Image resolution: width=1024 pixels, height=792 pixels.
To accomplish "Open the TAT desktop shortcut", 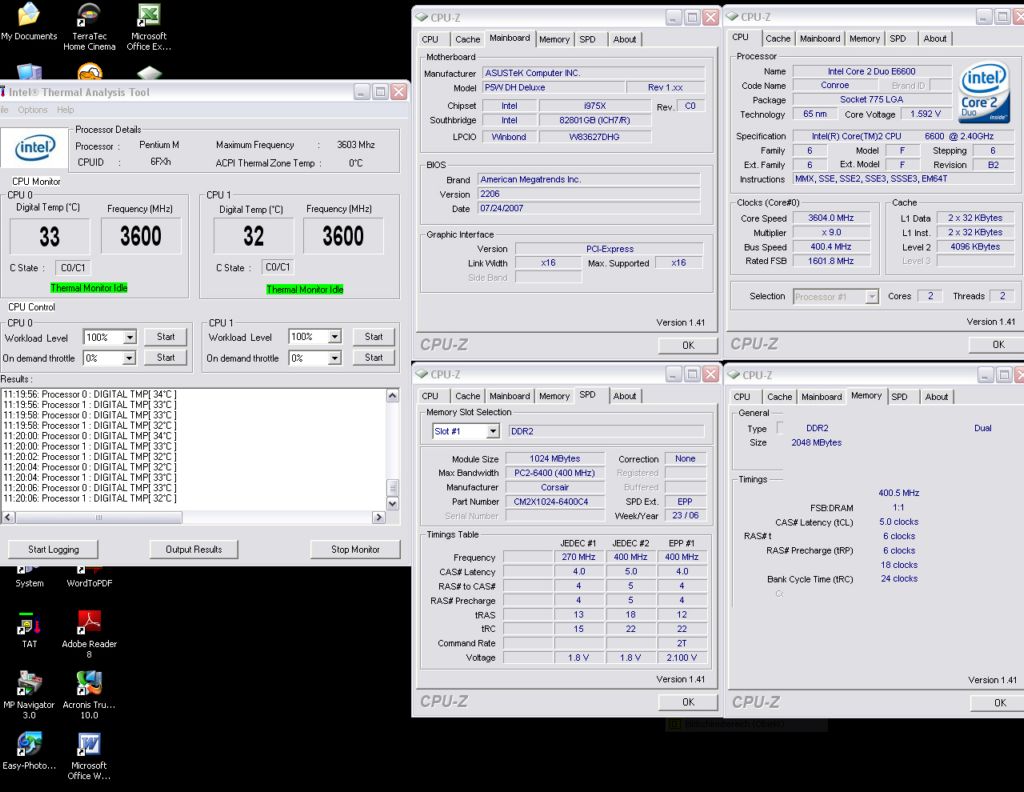I will pos(29,631).
